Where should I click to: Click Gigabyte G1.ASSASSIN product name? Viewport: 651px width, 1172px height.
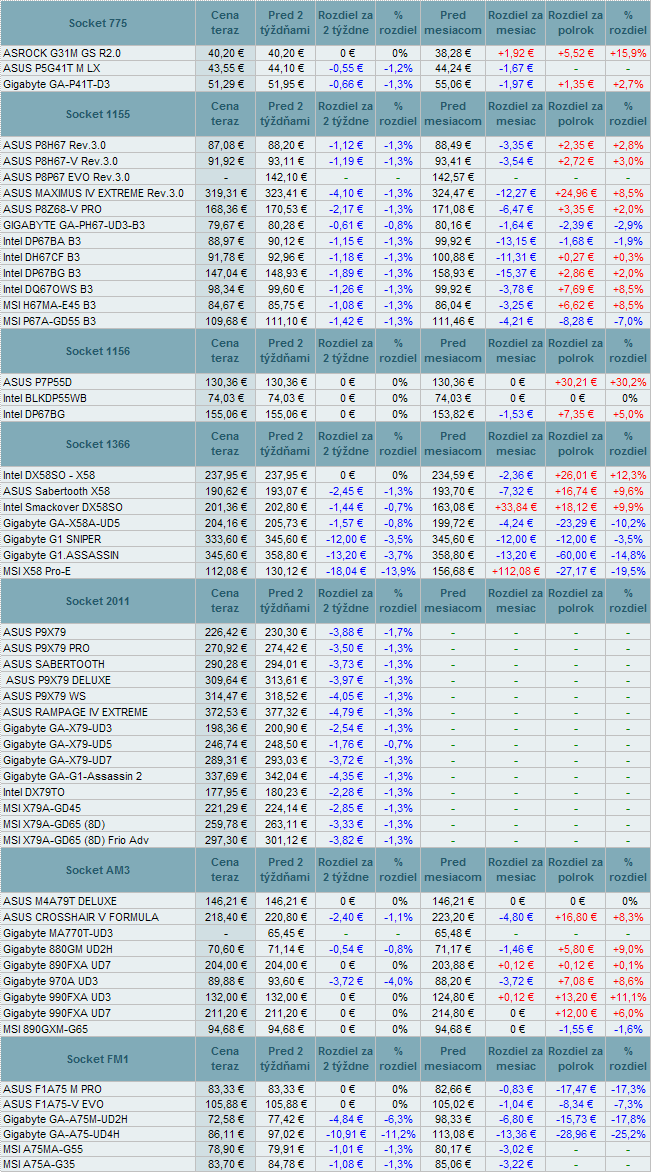point(61,555)
